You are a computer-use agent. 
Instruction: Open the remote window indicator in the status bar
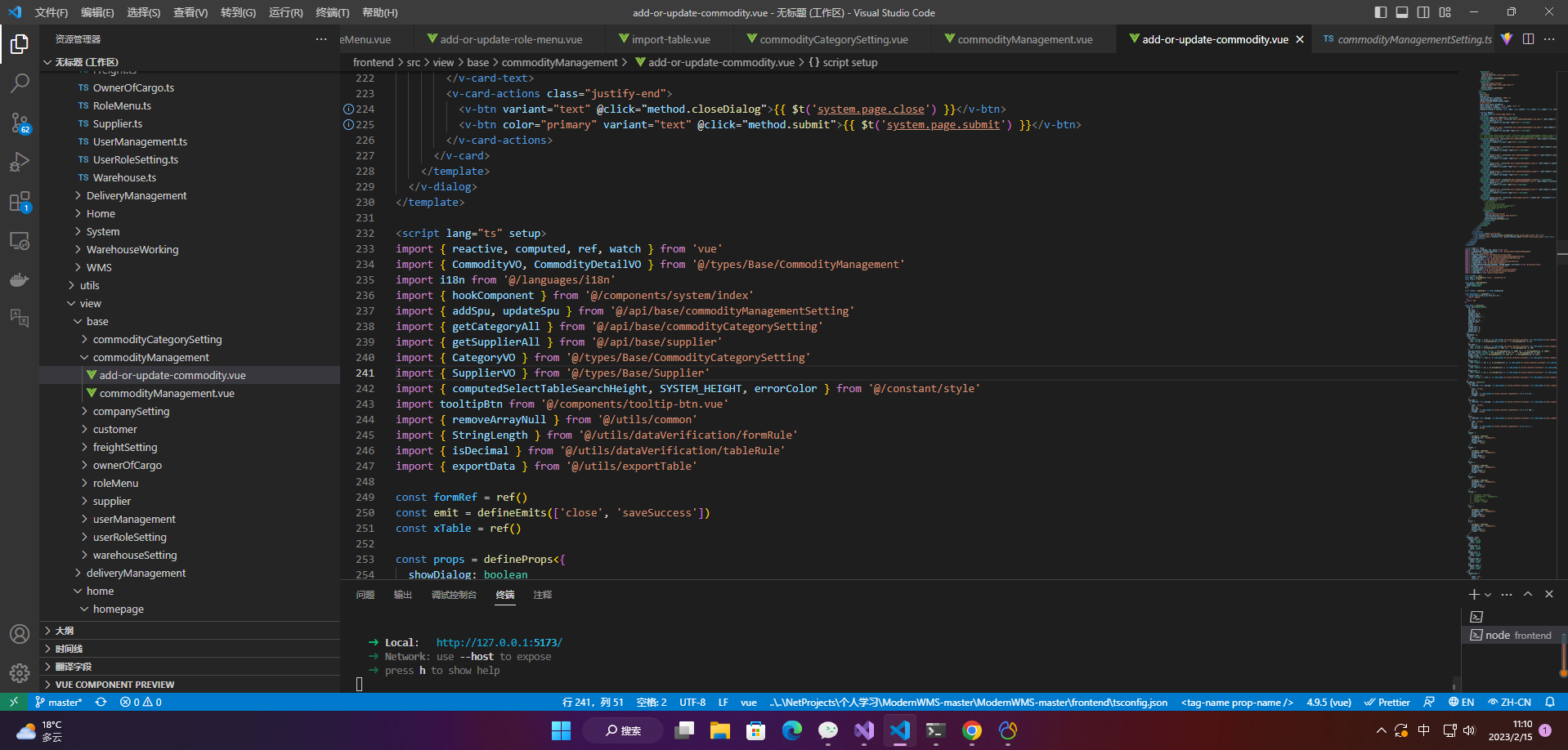(14, 702)
